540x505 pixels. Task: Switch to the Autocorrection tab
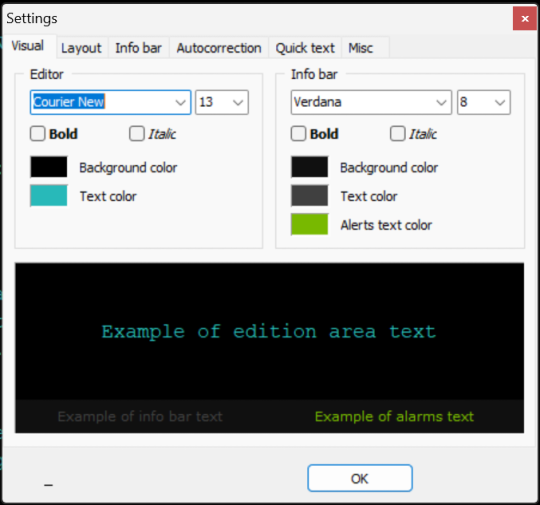click(219, 48)
